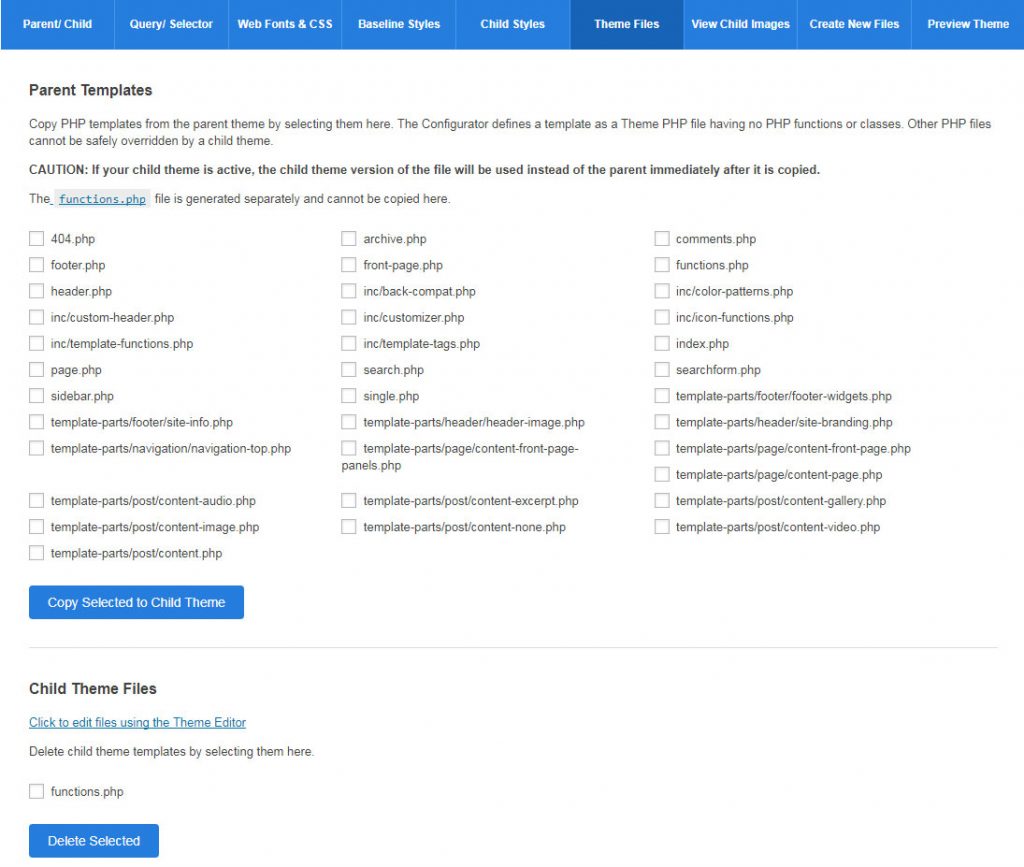
Task: Select the sidebar.php checkbox
Action: 37,396
